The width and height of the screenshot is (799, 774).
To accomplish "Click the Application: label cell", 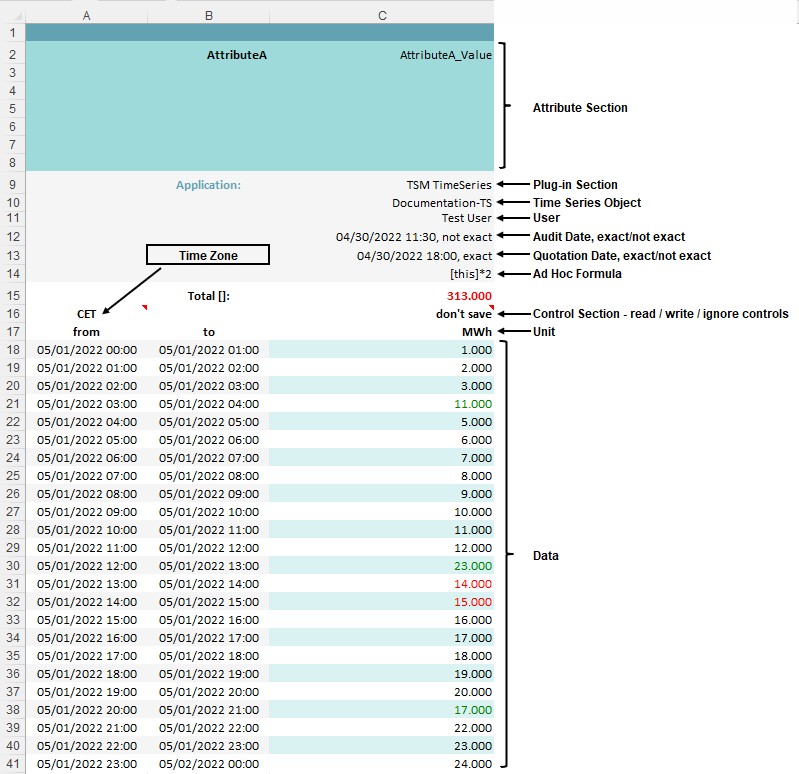I will tap(208, 185).
